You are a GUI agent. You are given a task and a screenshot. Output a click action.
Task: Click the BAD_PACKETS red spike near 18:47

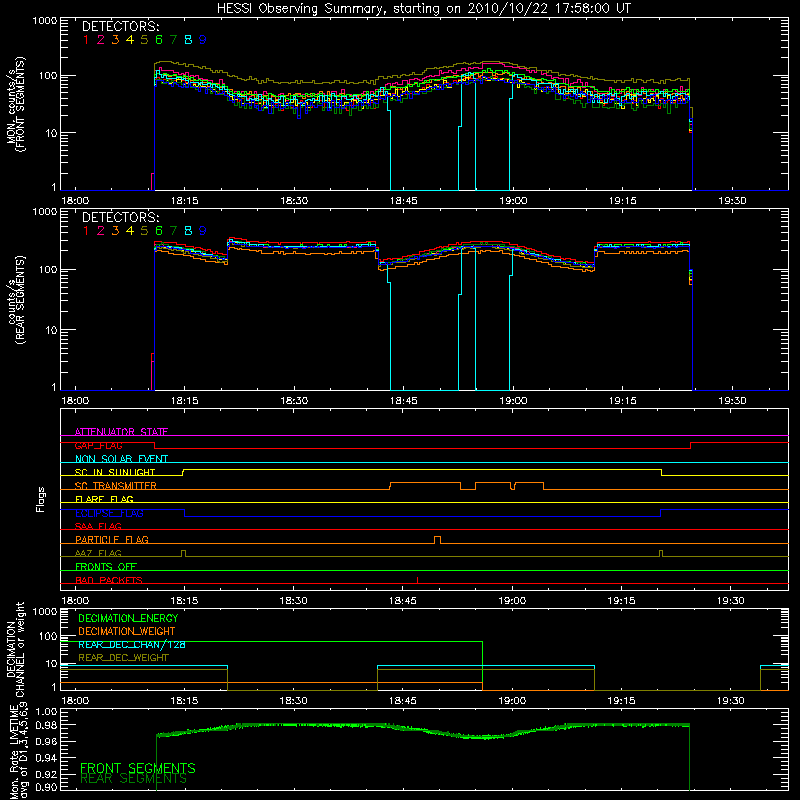418,580
